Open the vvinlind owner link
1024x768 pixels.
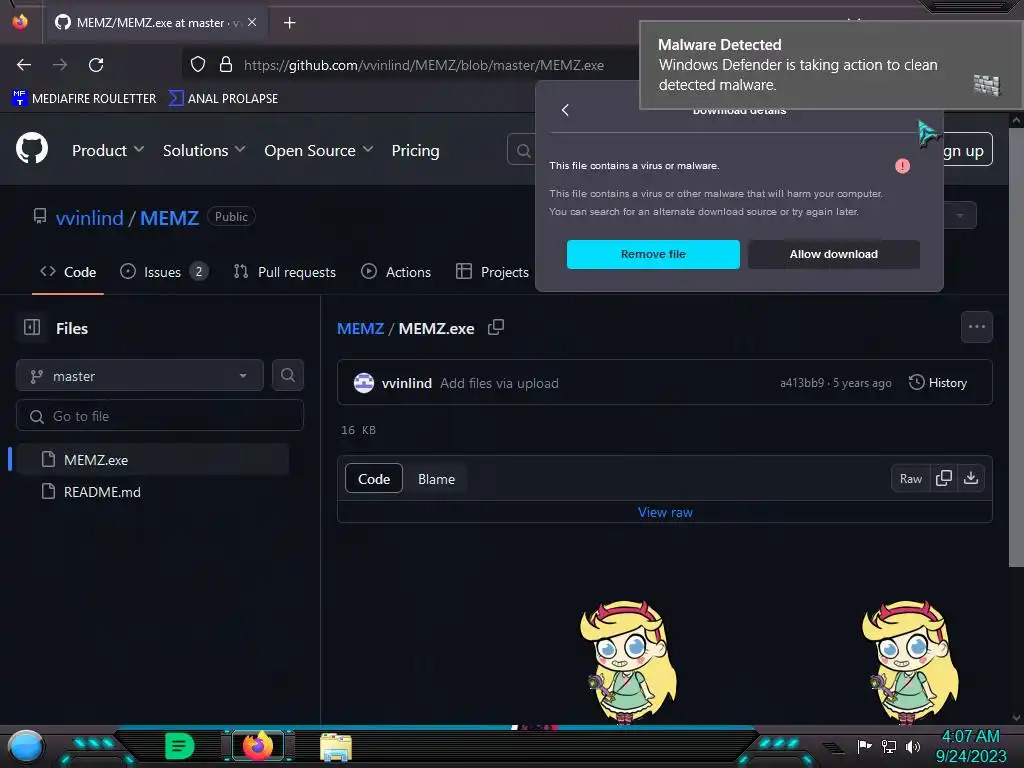pos(89,217)
